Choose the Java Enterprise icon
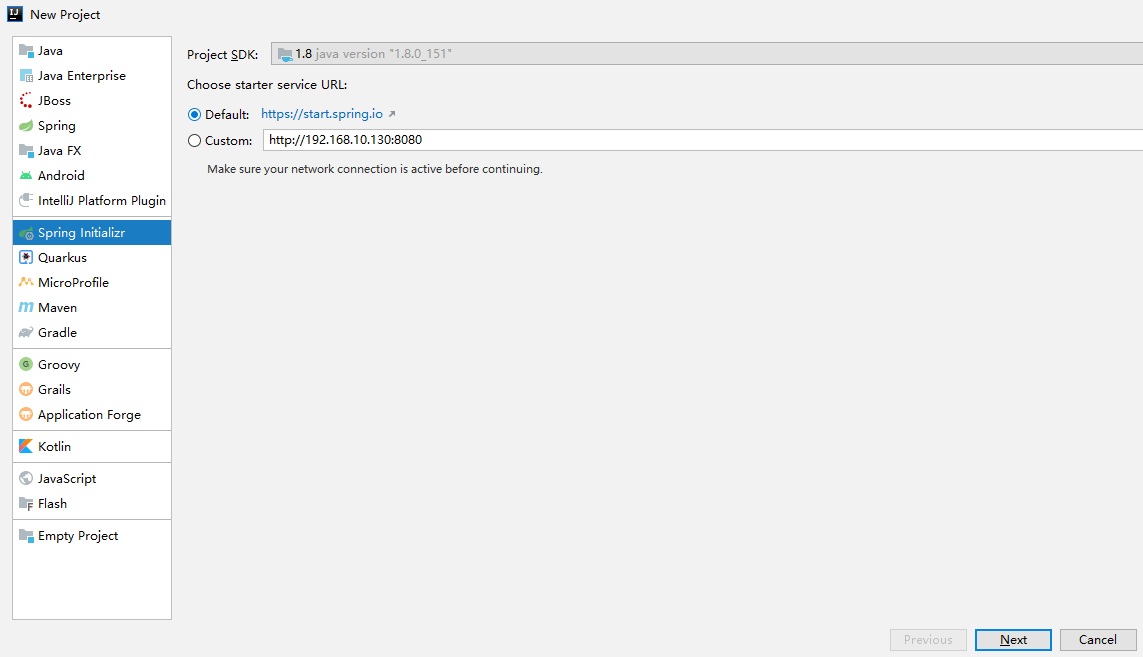This screenshot has height=657, width=1143. point(26,76)
